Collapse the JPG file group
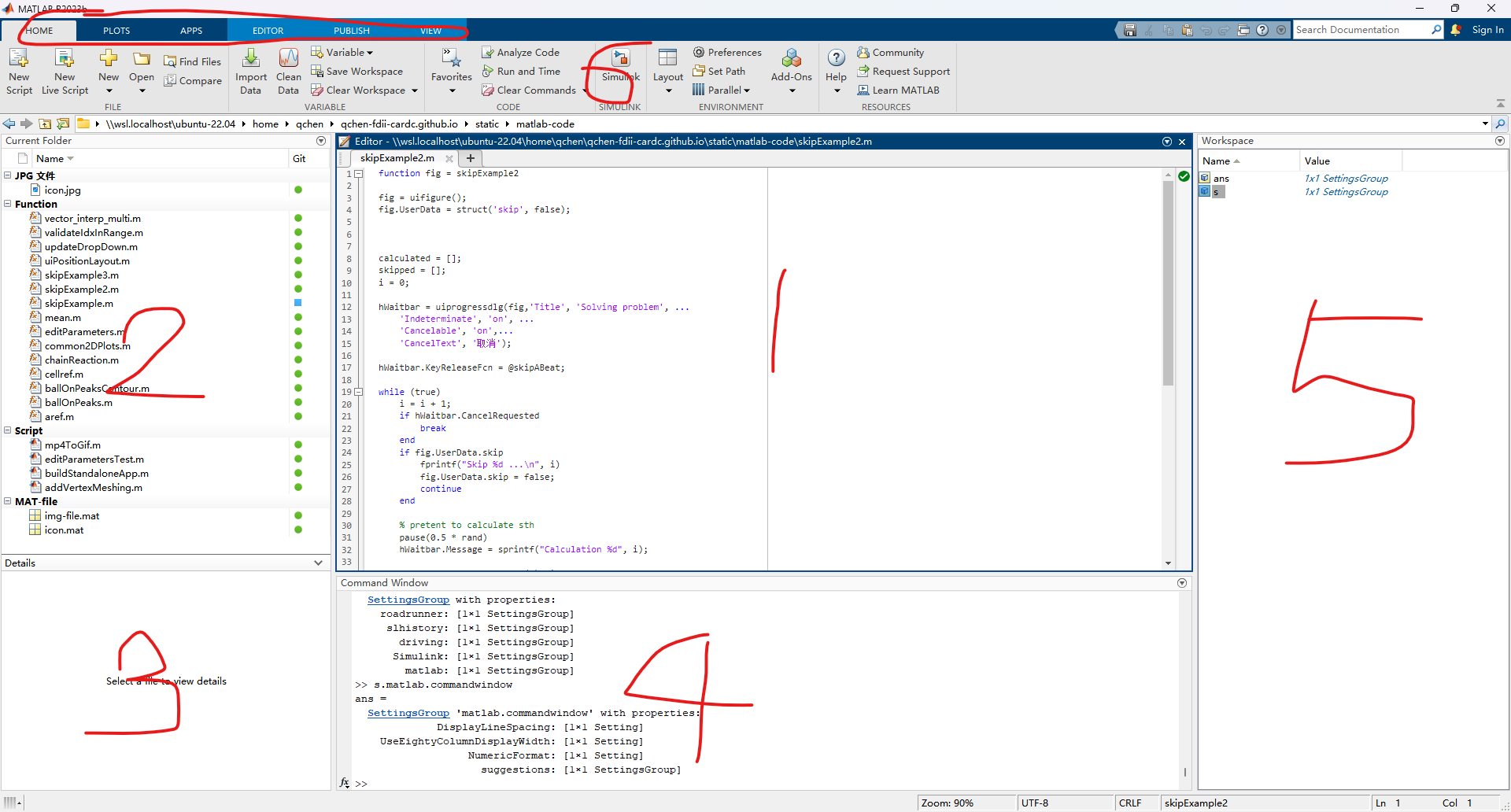This screenshot has height=812, width=1511. (x=8, y=175)
